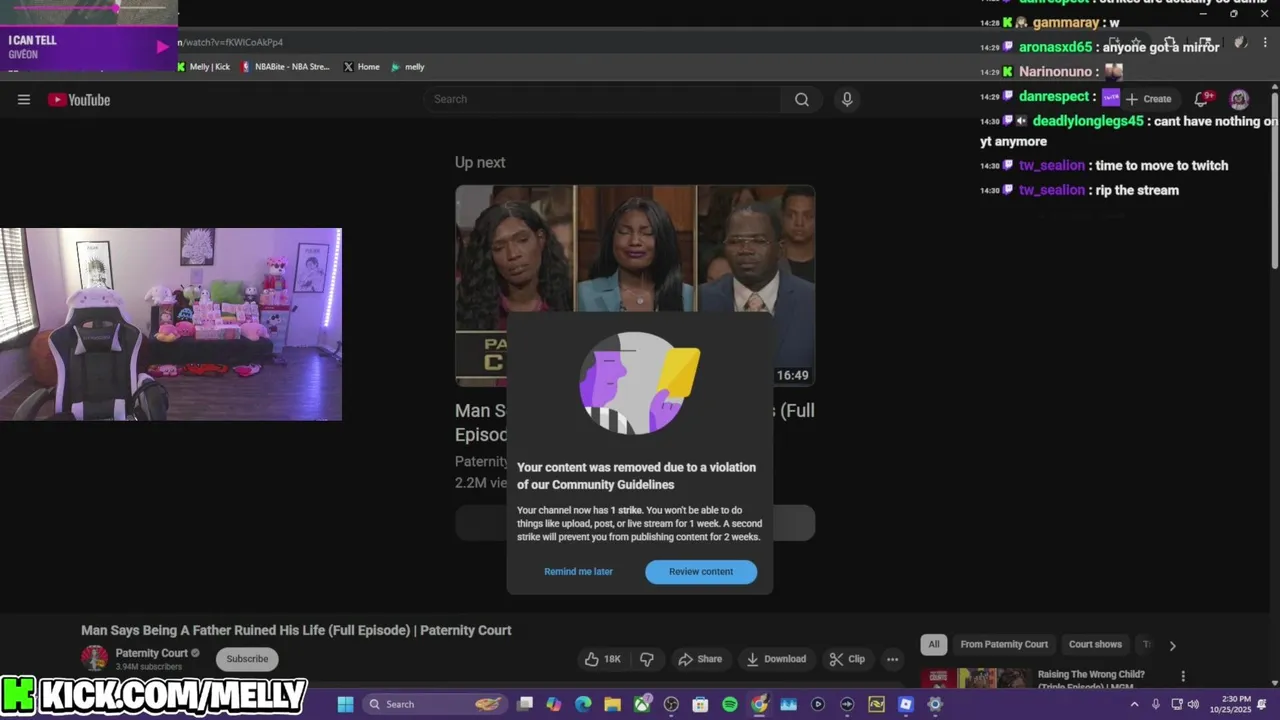Click chat username tw_sealion 'time to move to twitch'
The height and width of the screenshot is (720, 1280).
tap(1052, 166)
